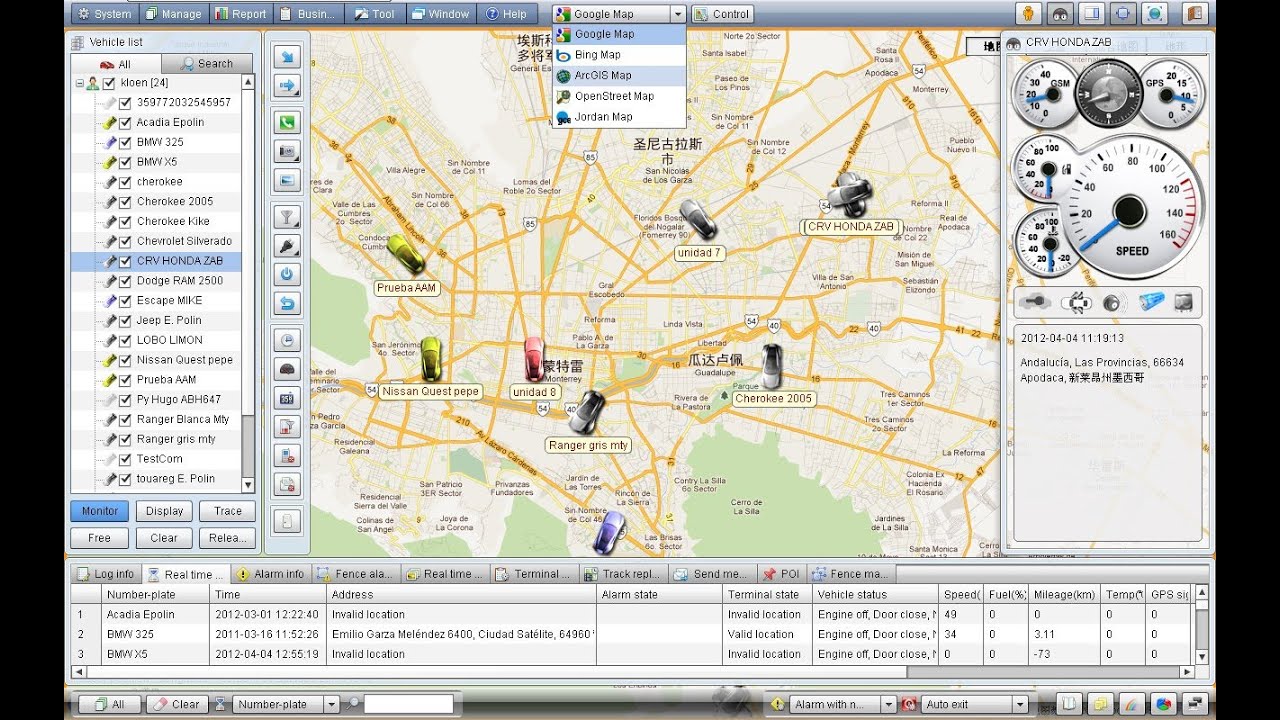The height and width of the screenshot is (720, 1280).
Task: Open the Auto exit dropdown
Action: click(x=1019, y=704)
